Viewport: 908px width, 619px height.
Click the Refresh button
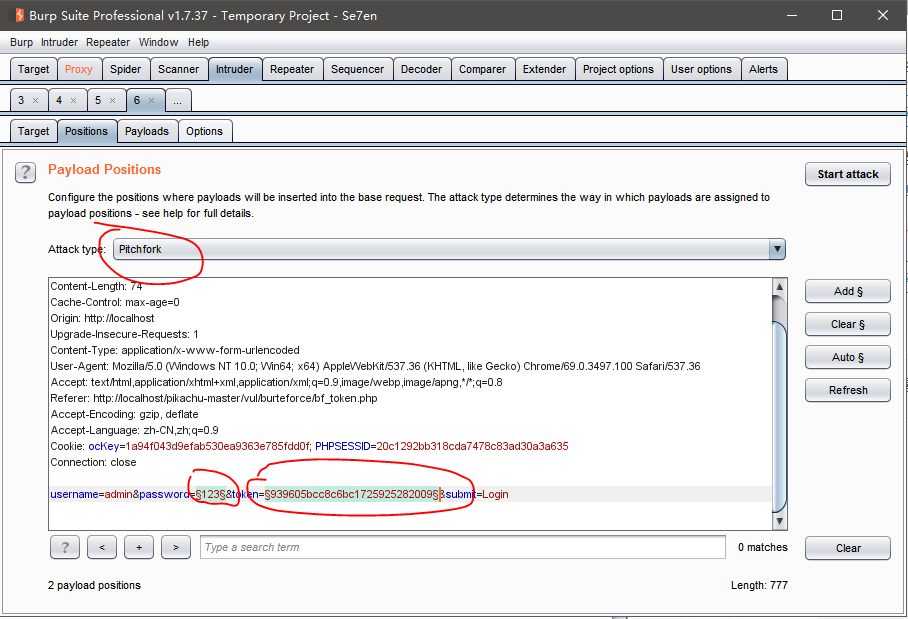848,390
